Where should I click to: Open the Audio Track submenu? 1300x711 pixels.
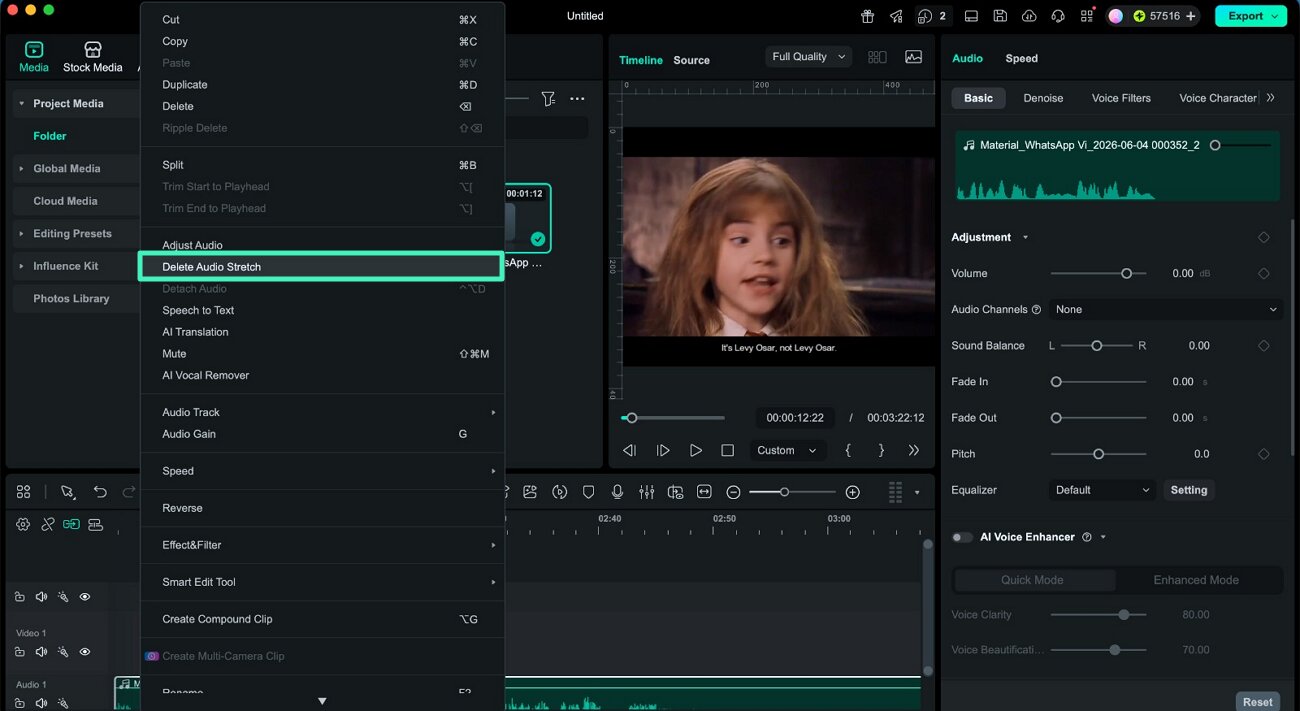click(x=321, y=412)
